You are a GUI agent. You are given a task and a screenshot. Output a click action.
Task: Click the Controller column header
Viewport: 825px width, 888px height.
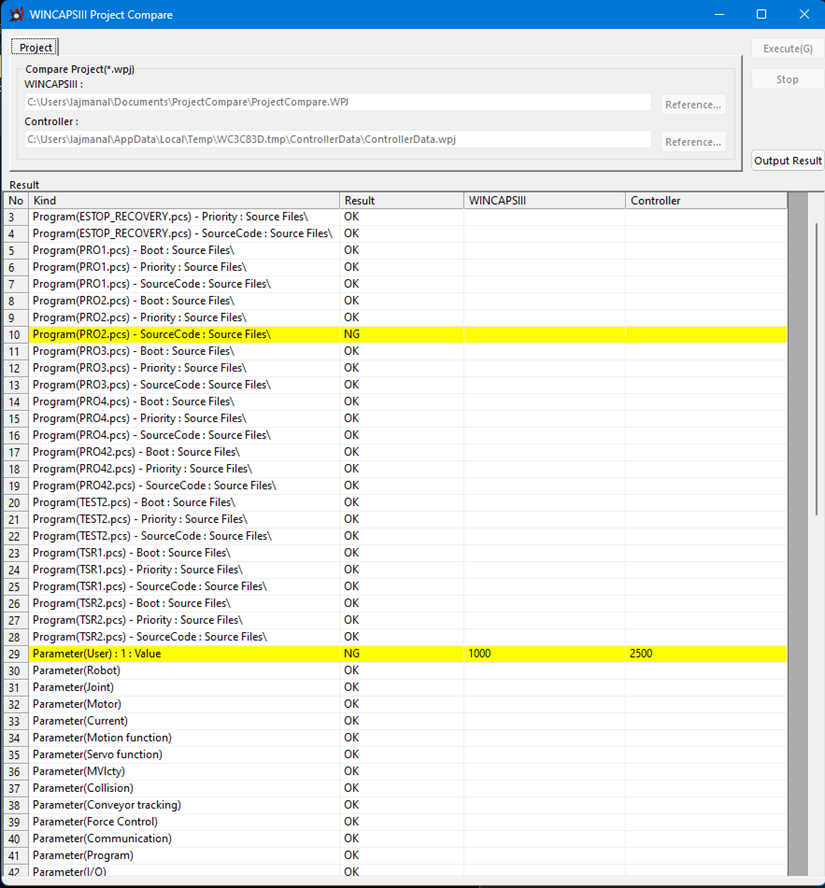click(706, 200)
